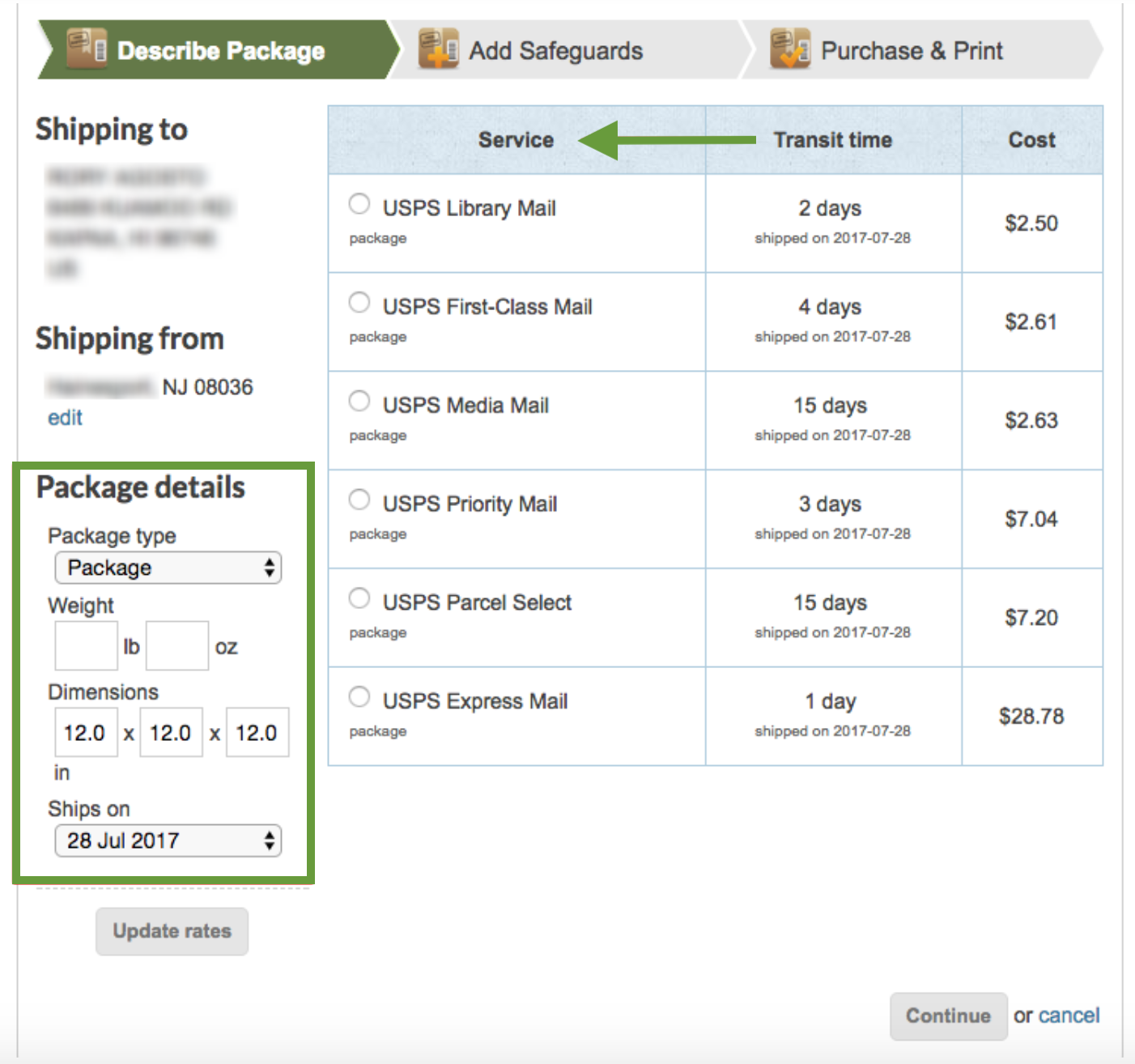
Task: Open the Package type dropdown
Action: (x=168, y=568)
